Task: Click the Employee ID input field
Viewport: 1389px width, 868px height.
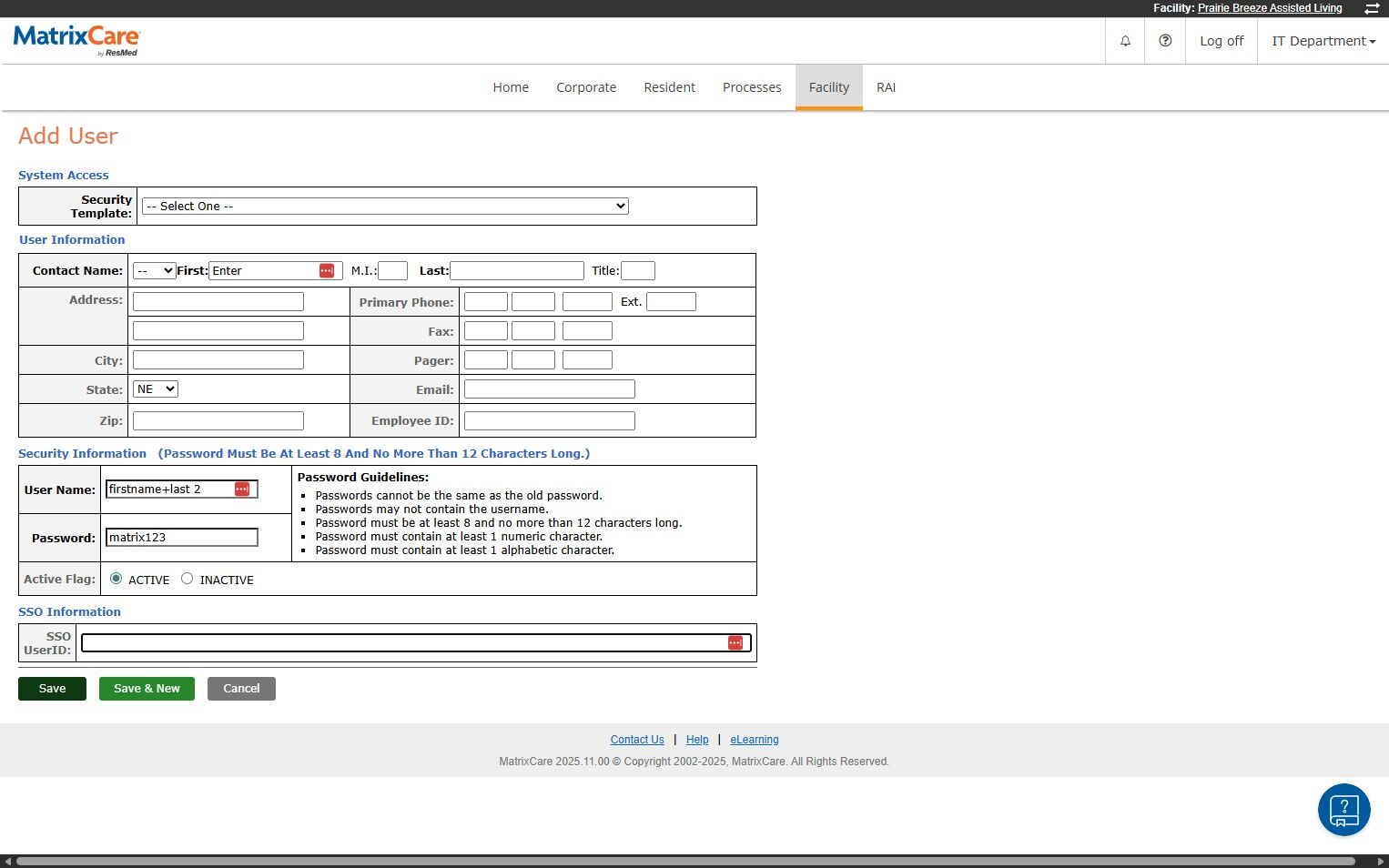Action: click(550, 420)
